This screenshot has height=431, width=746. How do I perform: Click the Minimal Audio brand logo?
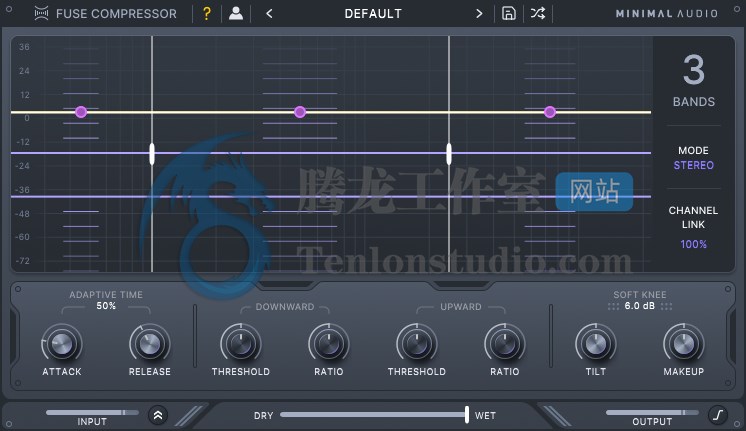click(667, 14)
